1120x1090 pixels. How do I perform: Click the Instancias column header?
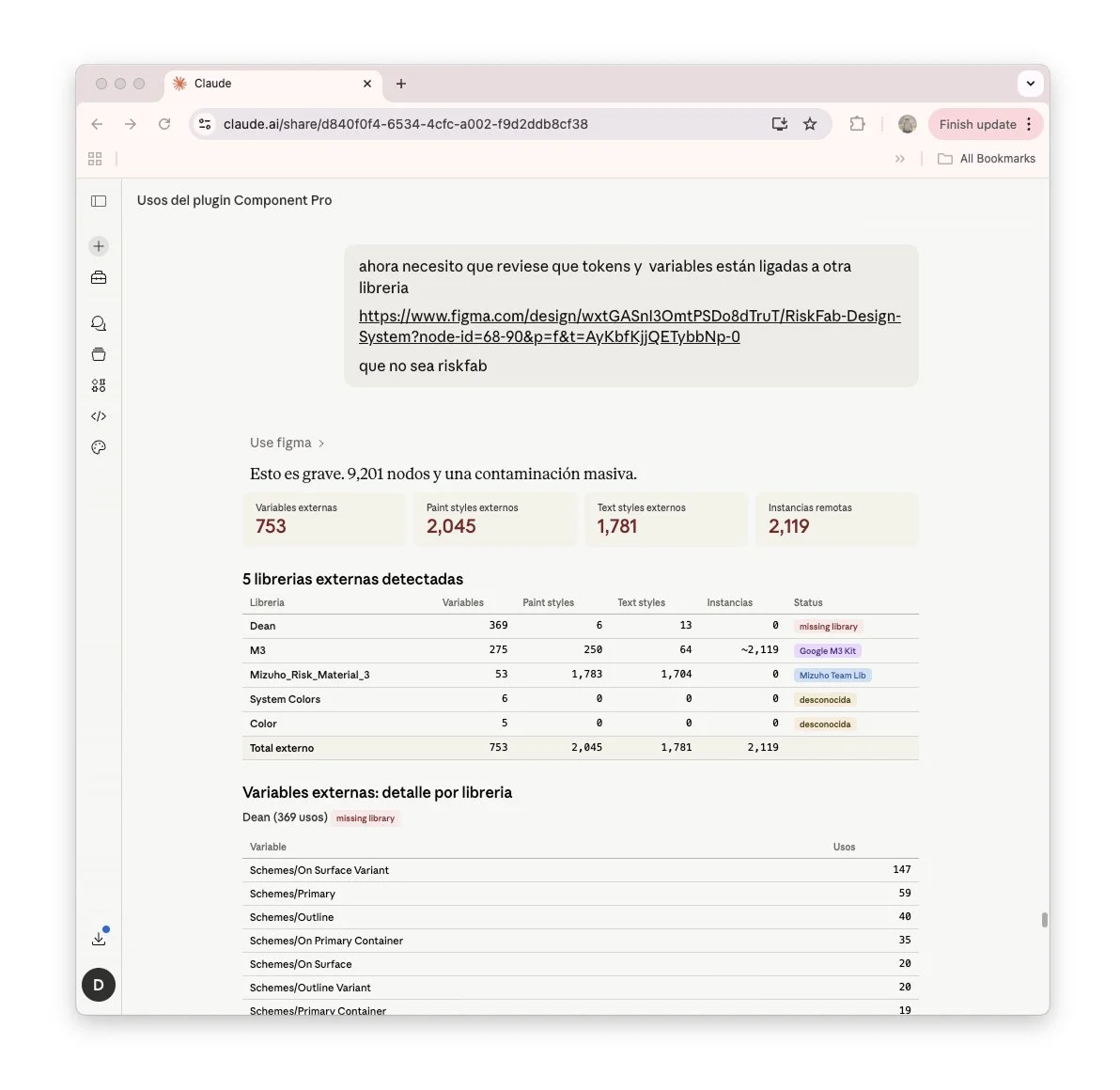(x=729, y=603)
